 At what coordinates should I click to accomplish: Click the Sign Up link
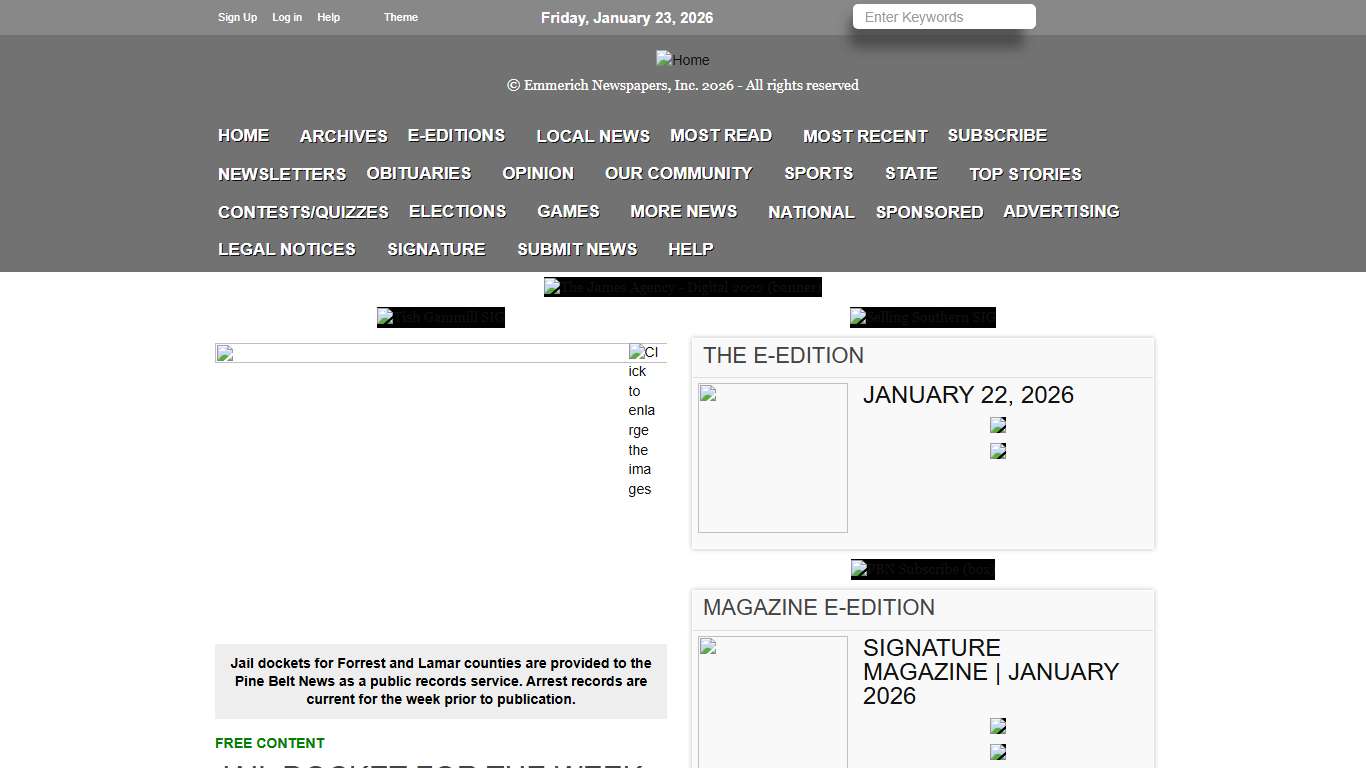(237, 17)
